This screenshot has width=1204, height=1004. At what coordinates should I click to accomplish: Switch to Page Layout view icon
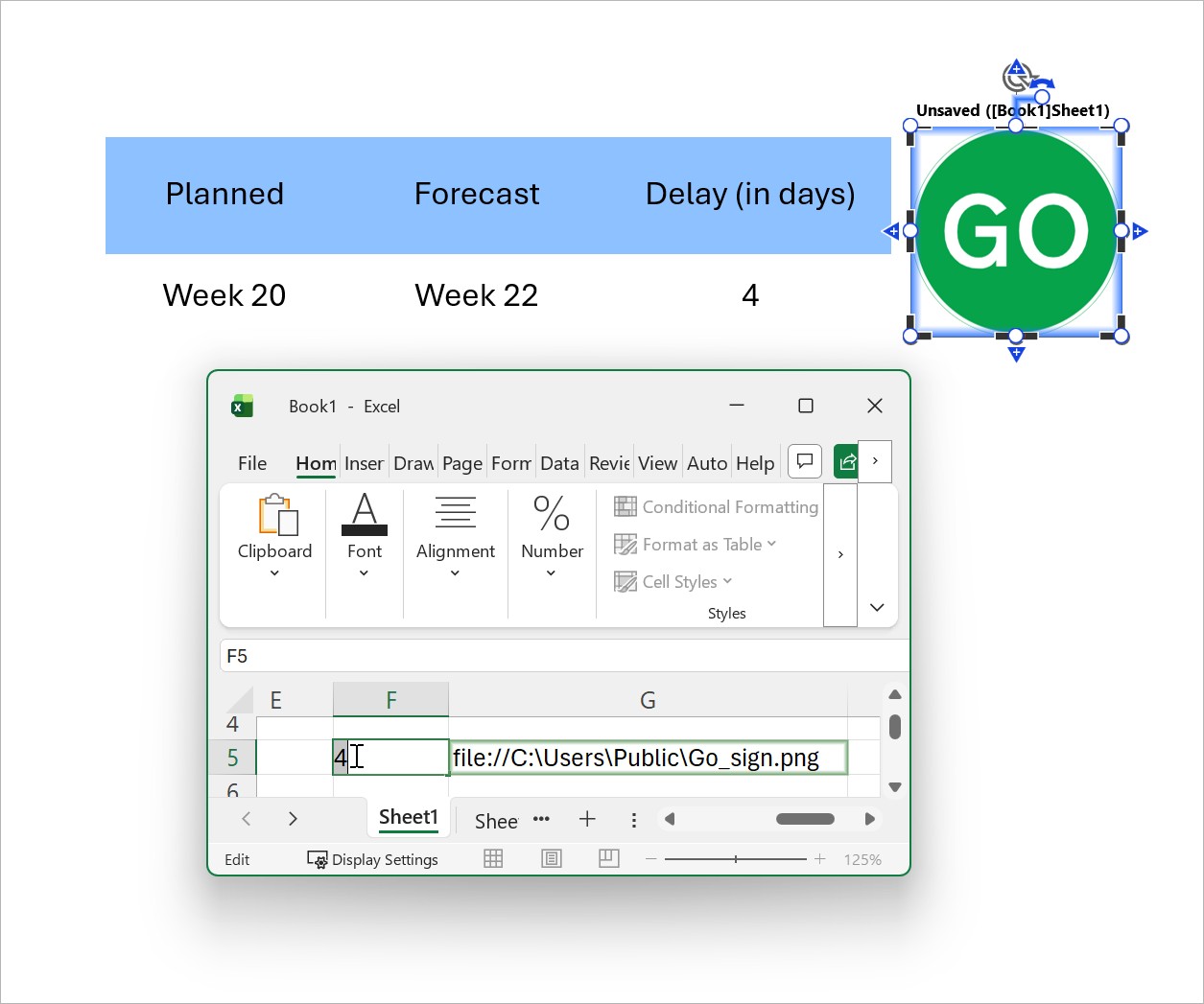pos(552,859)
